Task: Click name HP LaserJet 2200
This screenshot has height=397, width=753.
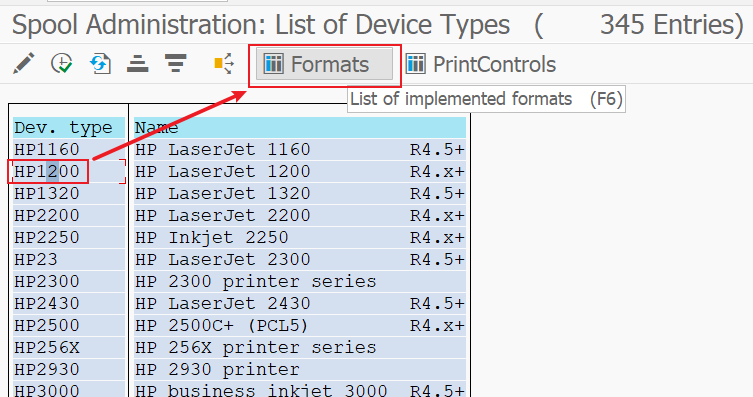Action: (x=223, y=216)
